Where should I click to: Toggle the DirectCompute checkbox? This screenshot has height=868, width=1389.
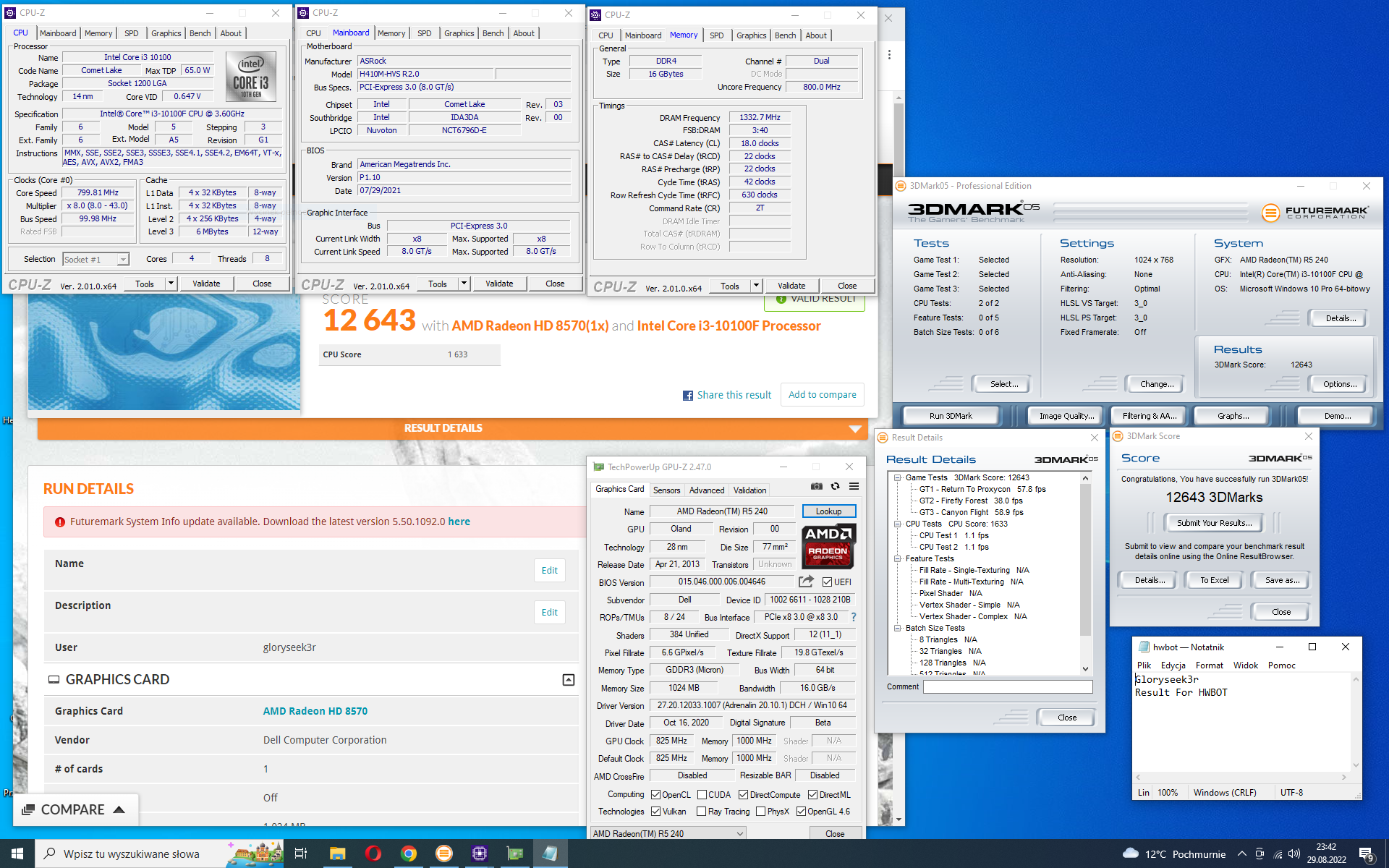(x=743, y=795)
